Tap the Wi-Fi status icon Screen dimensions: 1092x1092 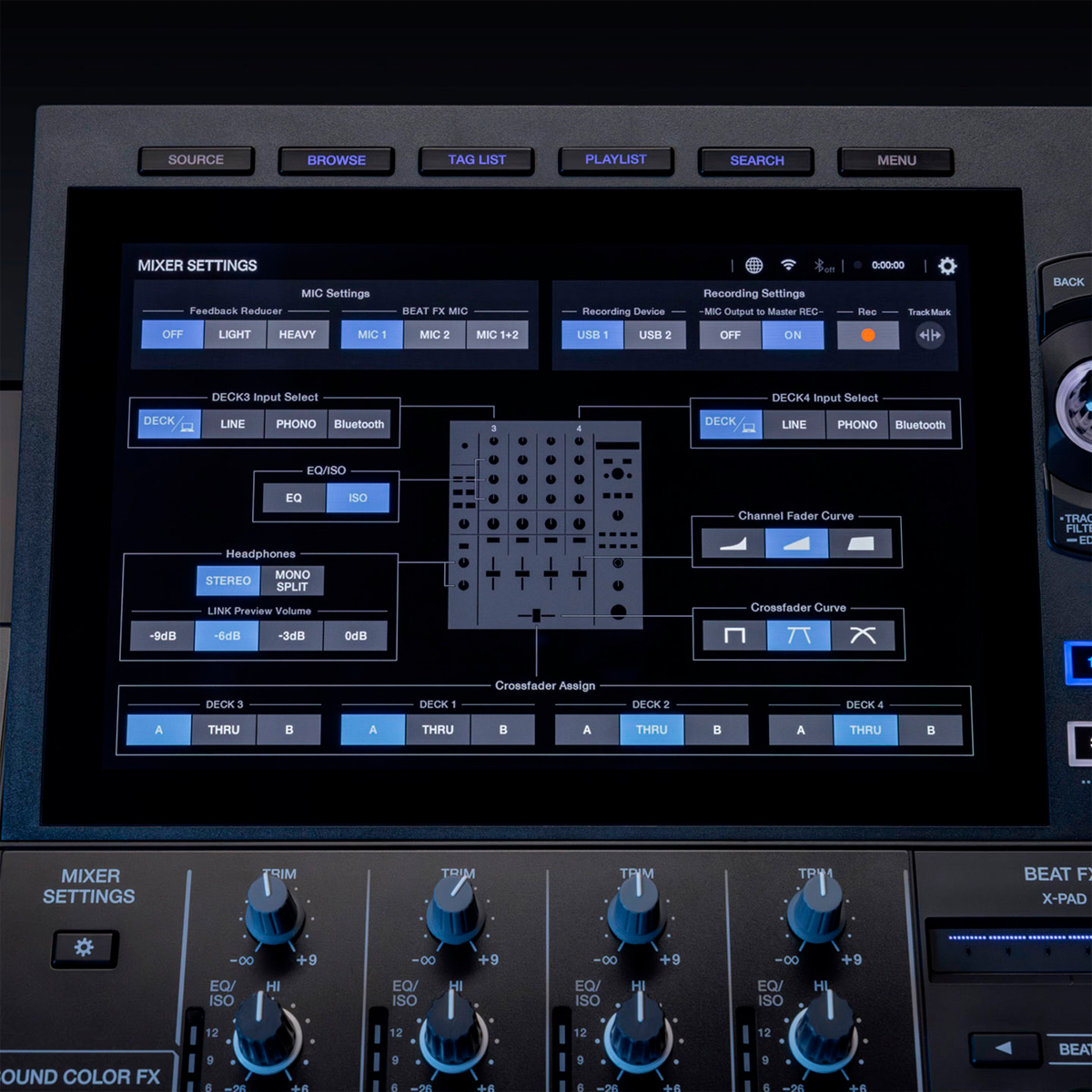pos(788,265)
